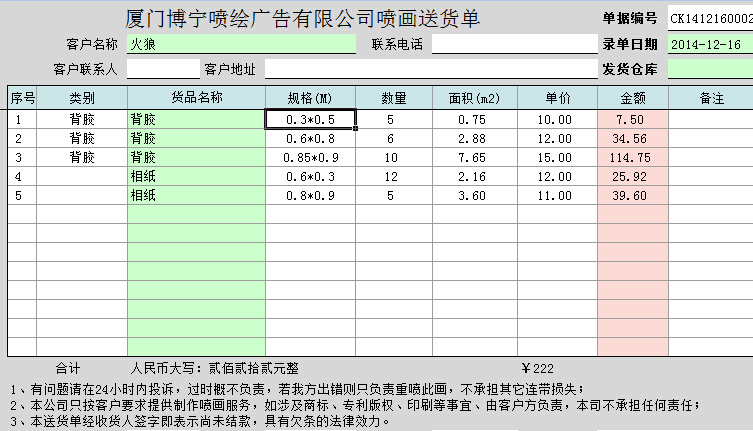The width and height of the screenshot is (753, 431).
Task: Select the title 厦门博宁喷绘广告有限公司喷画送货单
Action: click(303, 19)
